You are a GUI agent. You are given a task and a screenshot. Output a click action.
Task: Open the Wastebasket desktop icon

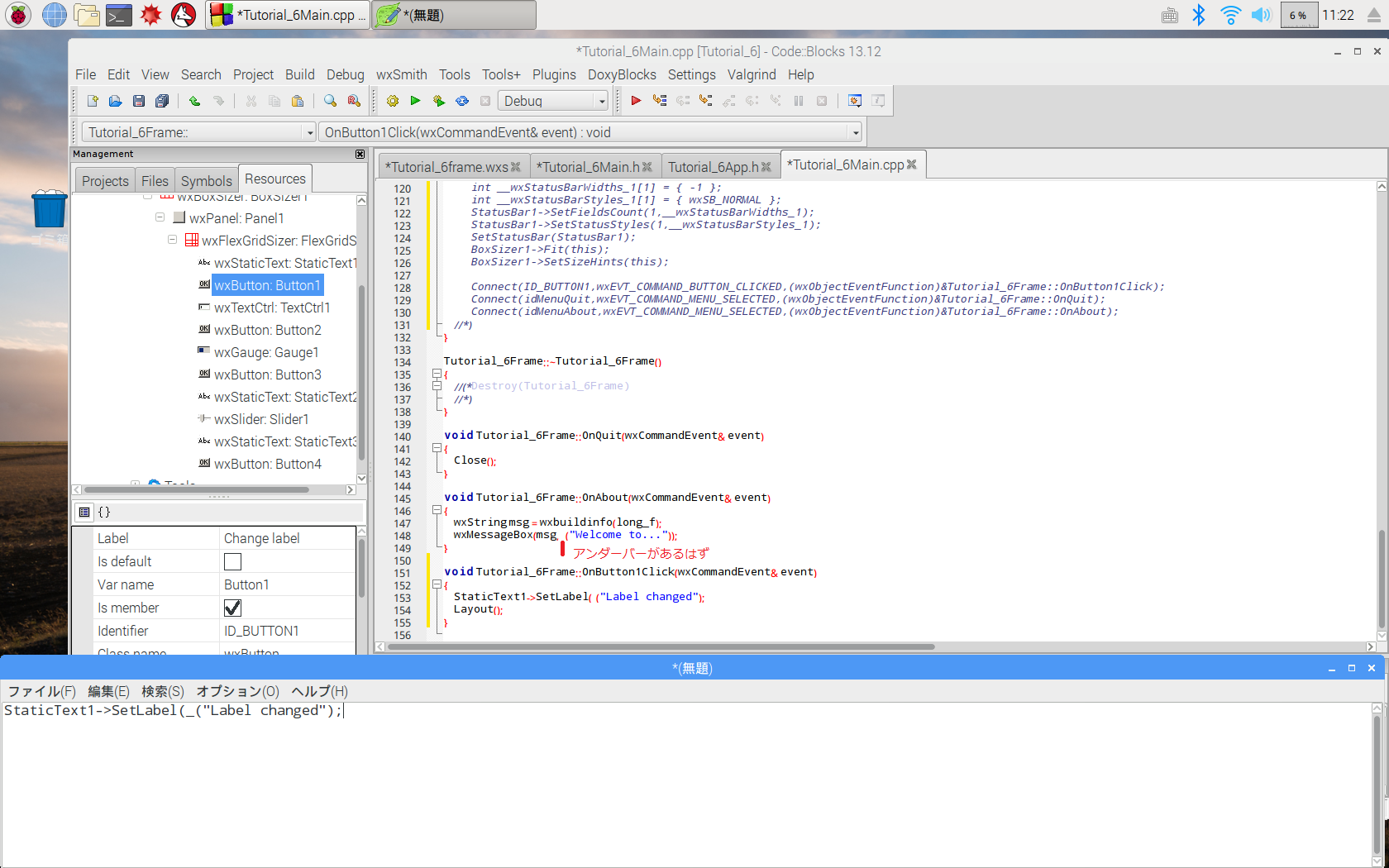(50, 210)
